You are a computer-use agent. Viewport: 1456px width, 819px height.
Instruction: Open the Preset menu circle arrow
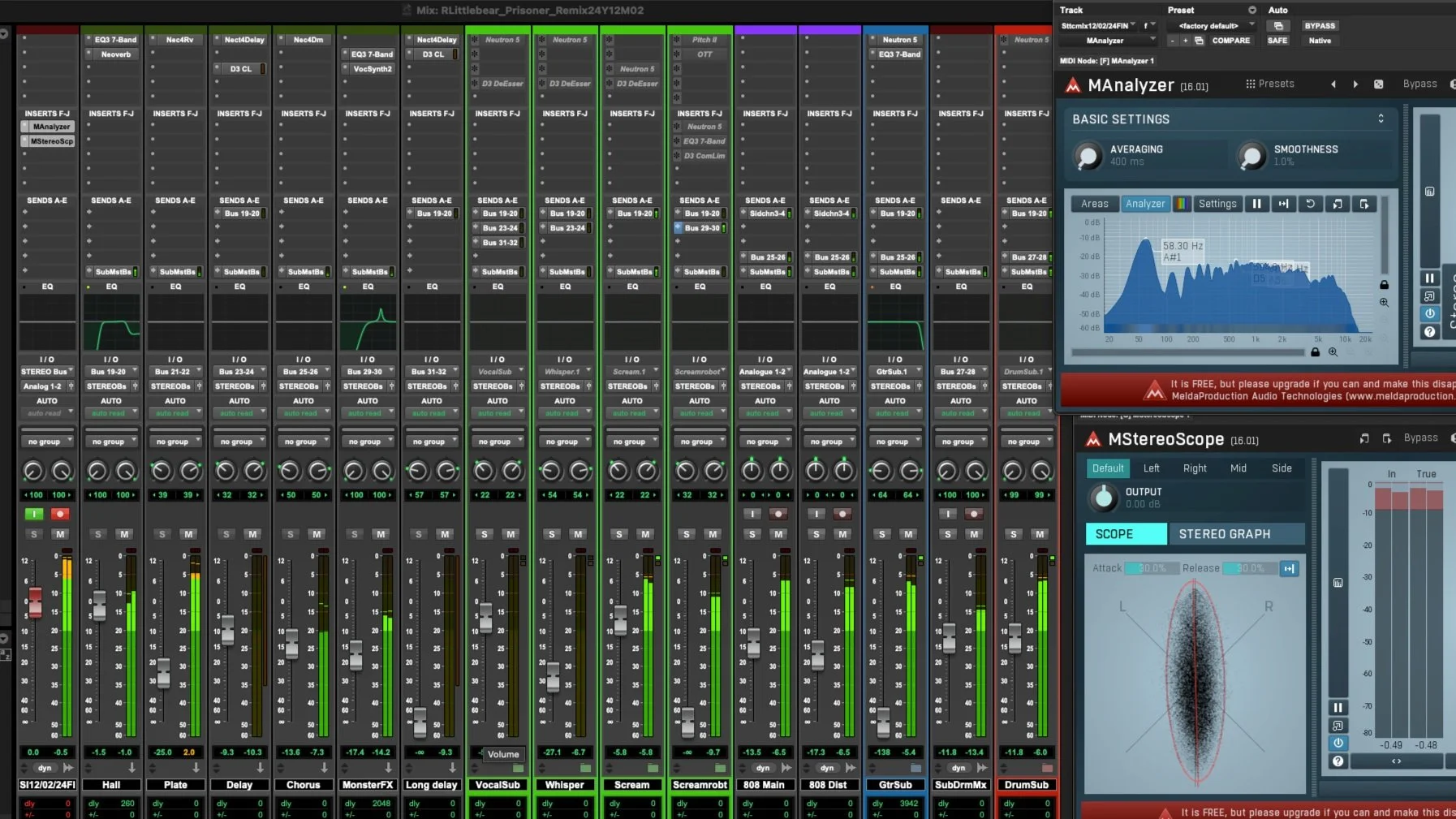click(x=1251, y=11)
